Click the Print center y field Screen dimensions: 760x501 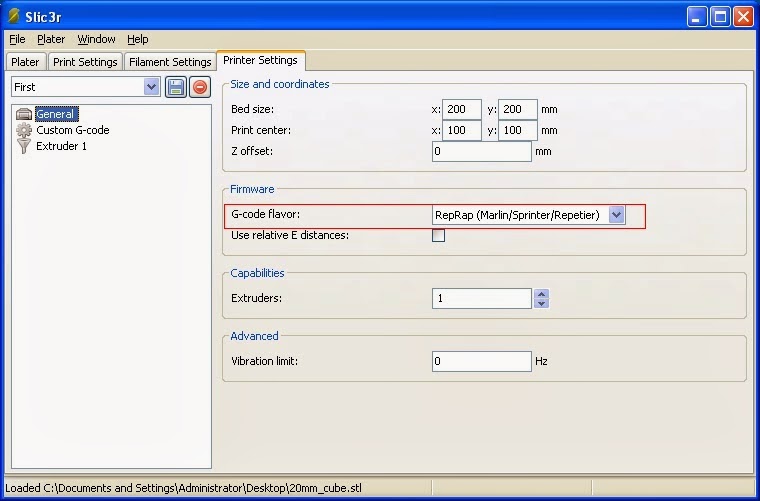point(518,130)
